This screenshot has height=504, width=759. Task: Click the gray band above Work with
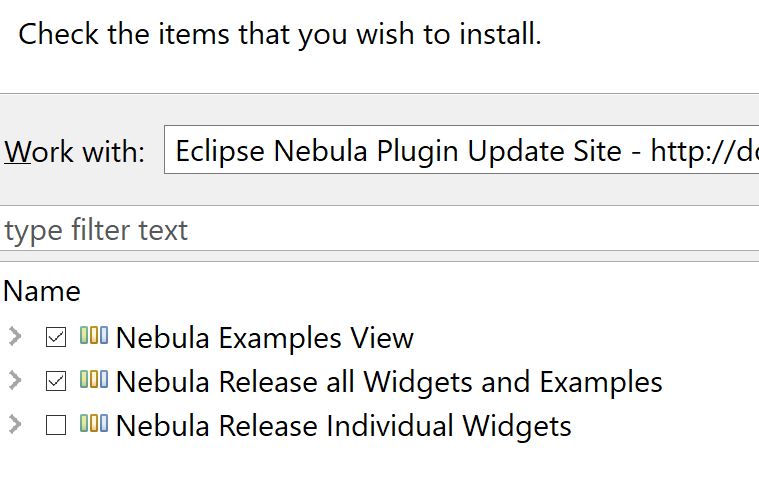[380, 106]
